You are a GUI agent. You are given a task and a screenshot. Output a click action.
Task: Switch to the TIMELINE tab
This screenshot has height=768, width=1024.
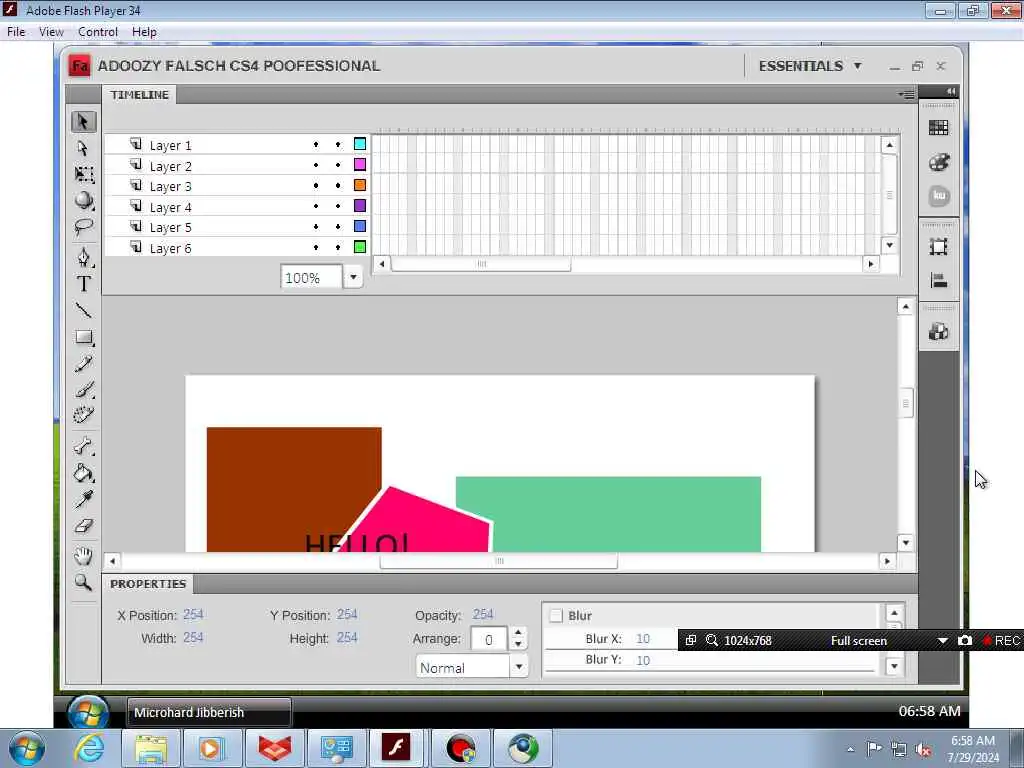click(139, 95)
